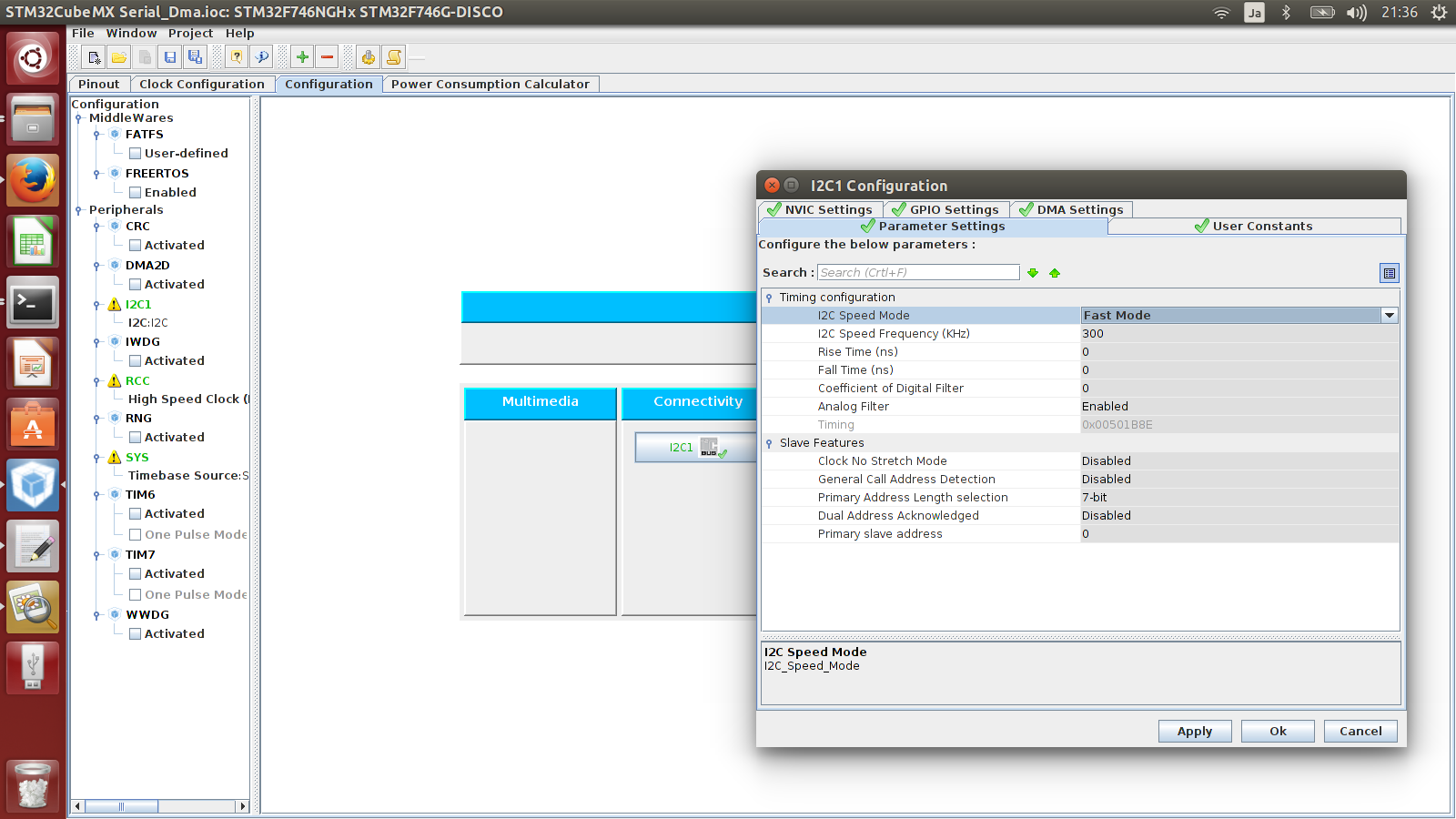The image size is (1456, 819).
Task: Check Activated under CRC peripheral
Action: [135, 246]
